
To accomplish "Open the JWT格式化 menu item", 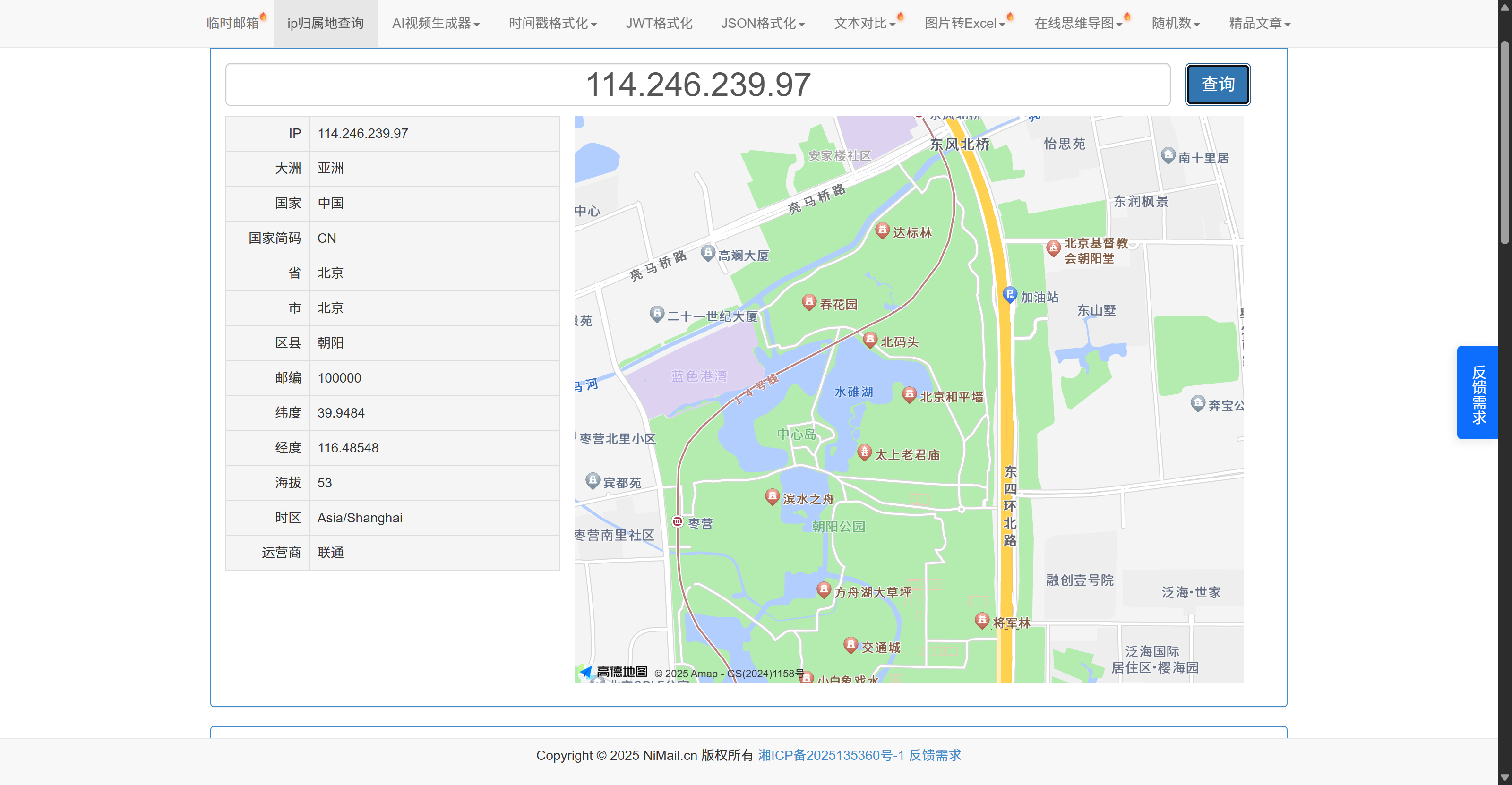I will pyautogui.click(x=659, y=24).
